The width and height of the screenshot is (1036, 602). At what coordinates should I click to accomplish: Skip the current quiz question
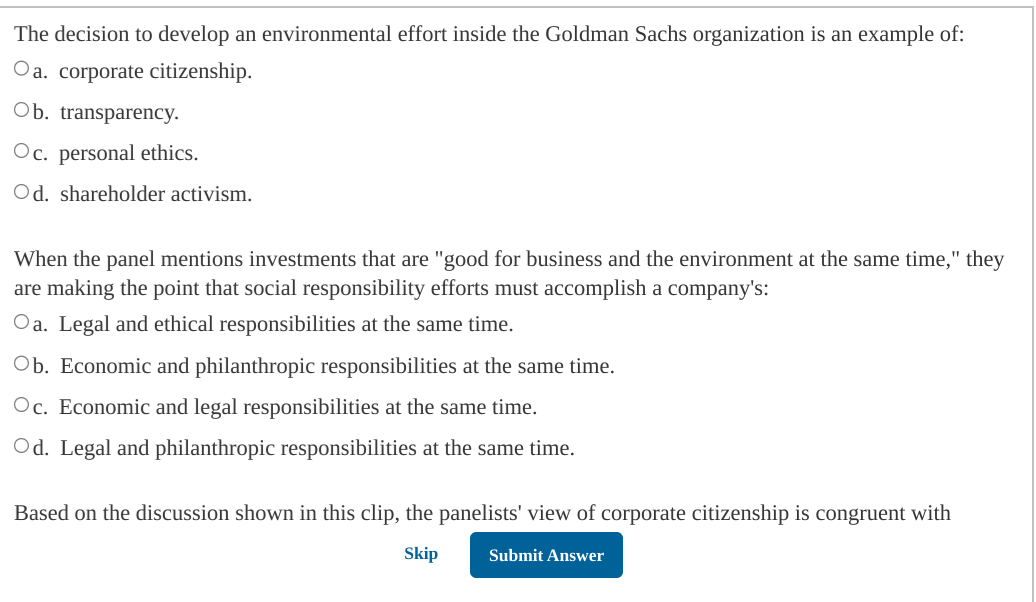coord(421,553)
